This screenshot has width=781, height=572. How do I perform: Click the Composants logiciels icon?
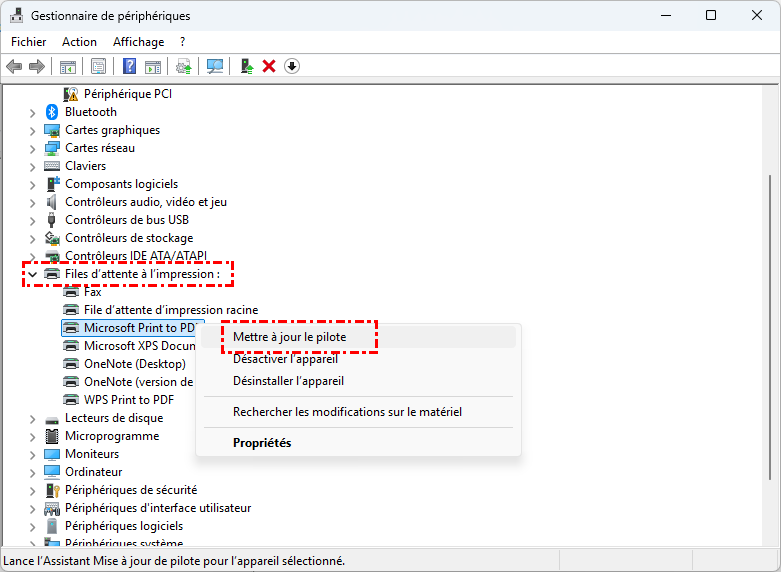[x=52, y=184]
